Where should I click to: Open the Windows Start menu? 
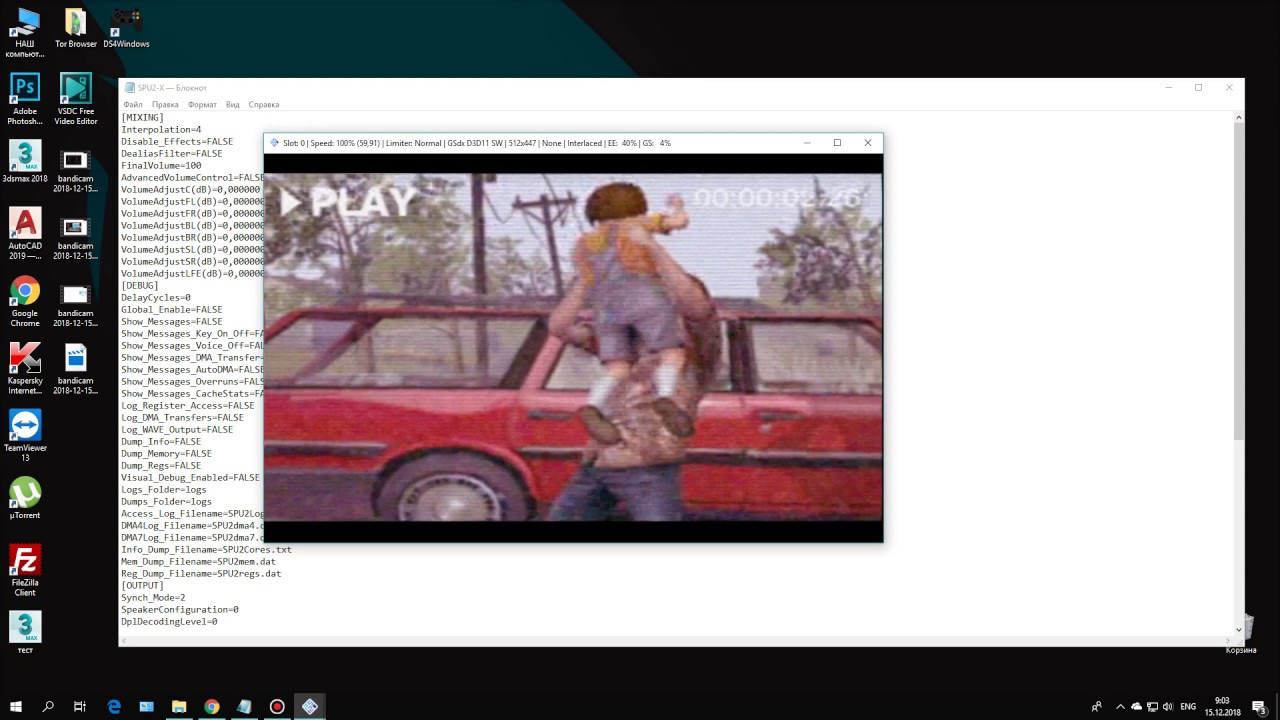point(16,706)
